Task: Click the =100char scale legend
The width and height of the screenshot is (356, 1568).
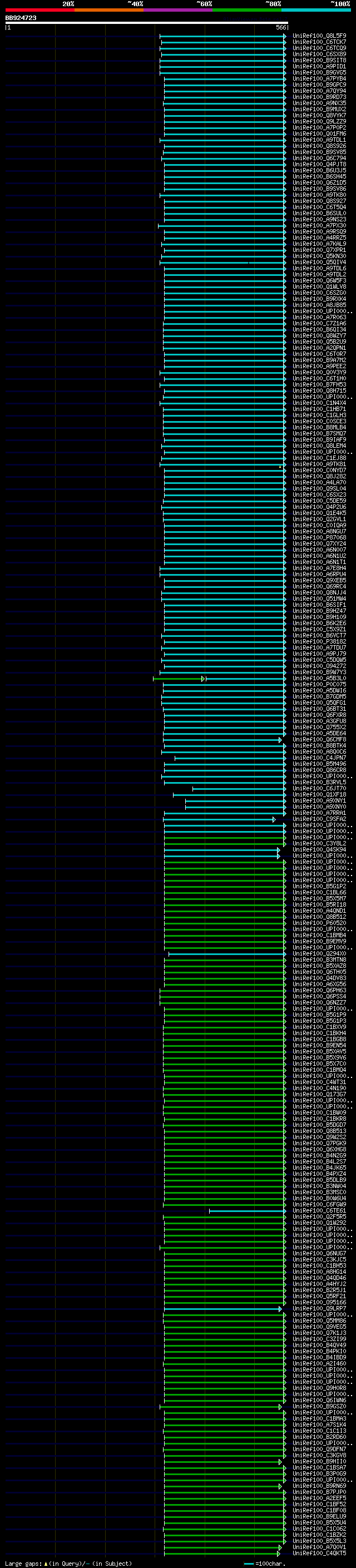Action: click(x=265, y=1563)
